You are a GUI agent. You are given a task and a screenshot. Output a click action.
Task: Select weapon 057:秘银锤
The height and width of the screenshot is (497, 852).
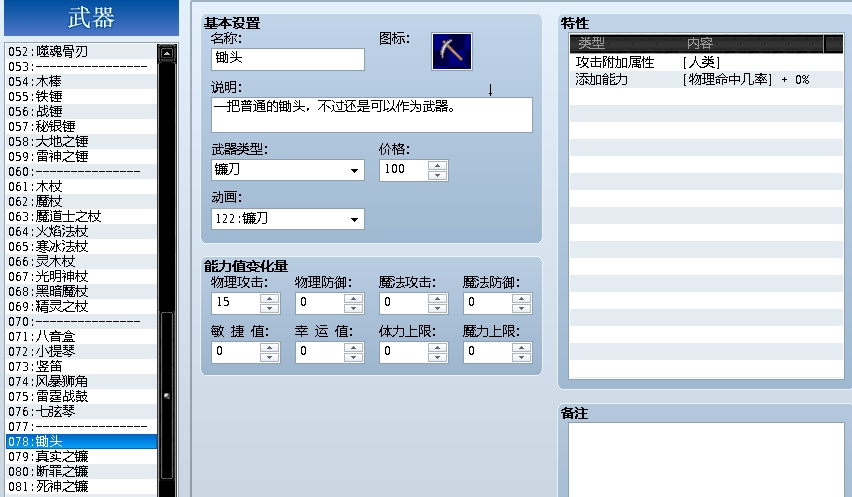(x=82, y=127)
